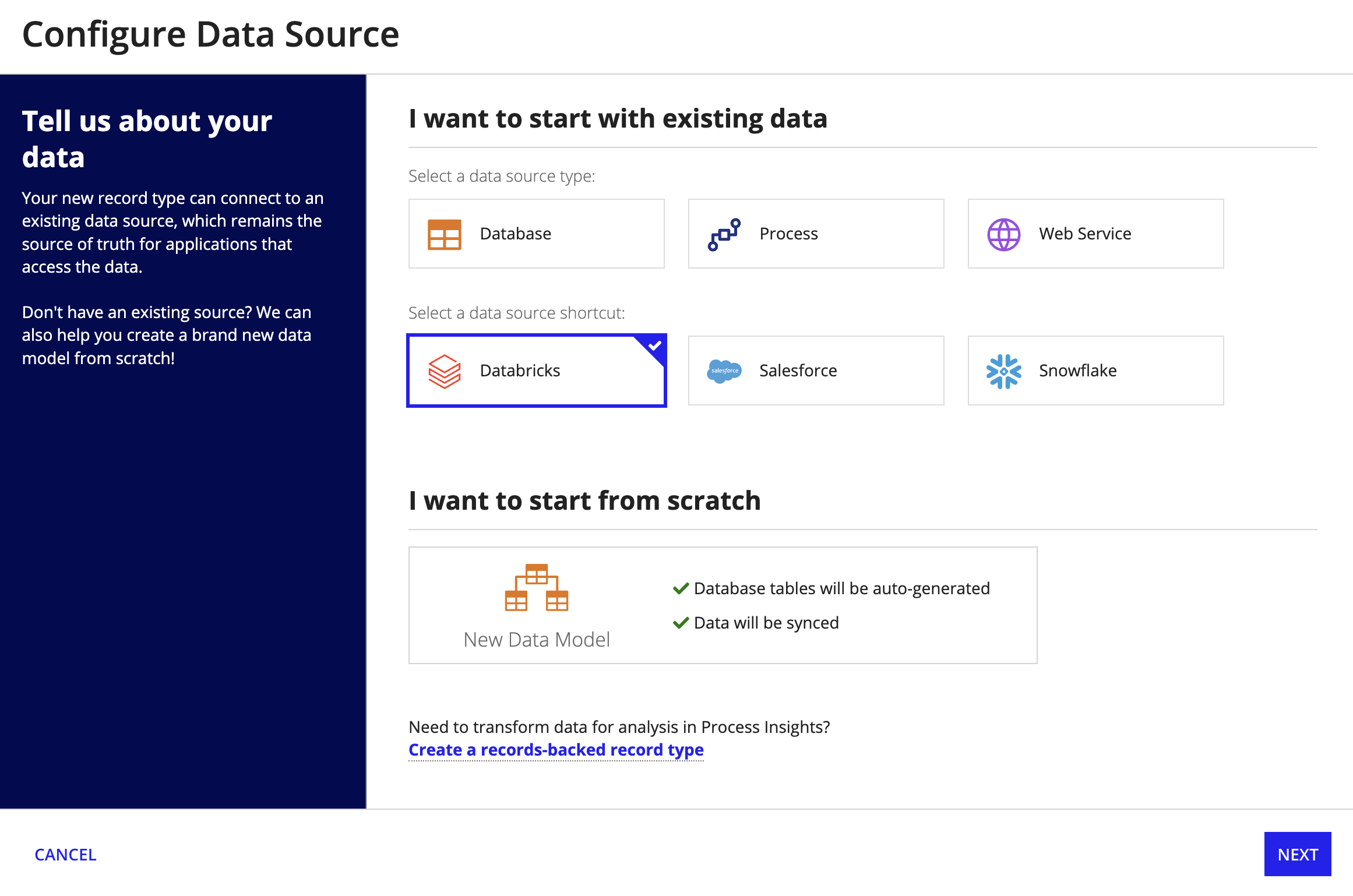This screenshot has width=1353, height=896.
Task: Click 'I want to start from scratch' heading
Action: tap(584, 500)
